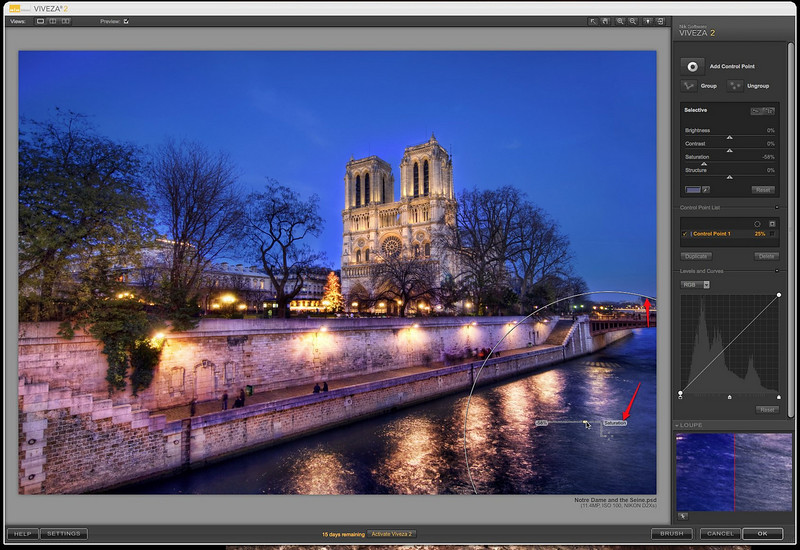Expand the Selective sliders view icon
The width and height of the screenshot is (800, 550).
point(769,111)
